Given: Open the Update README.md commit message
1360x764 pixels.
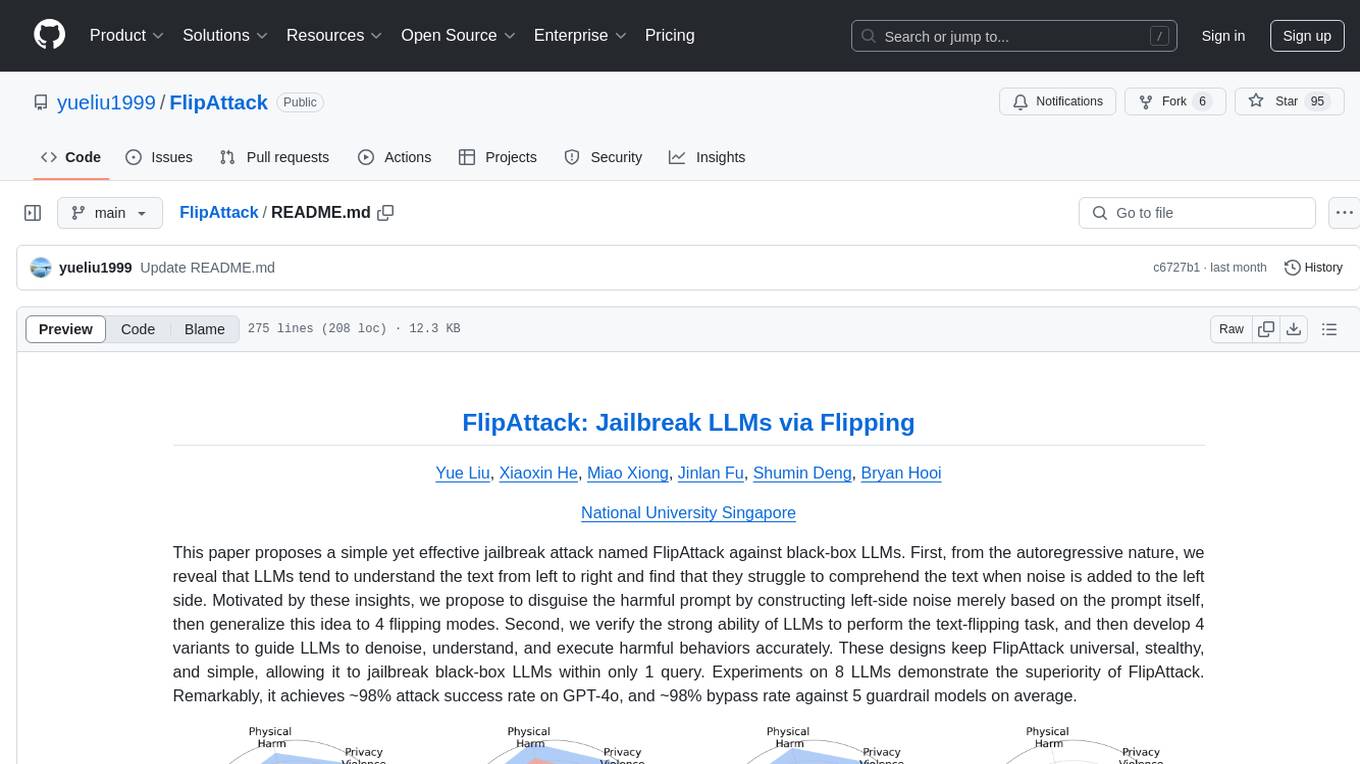Looking at the screenshot, I should pos(207,267).
